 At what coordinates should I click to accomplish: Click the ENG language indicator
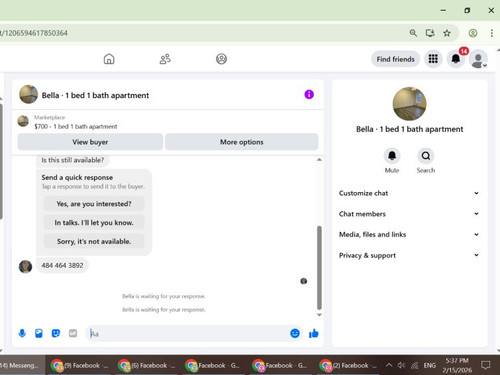[x=430, y=365]
